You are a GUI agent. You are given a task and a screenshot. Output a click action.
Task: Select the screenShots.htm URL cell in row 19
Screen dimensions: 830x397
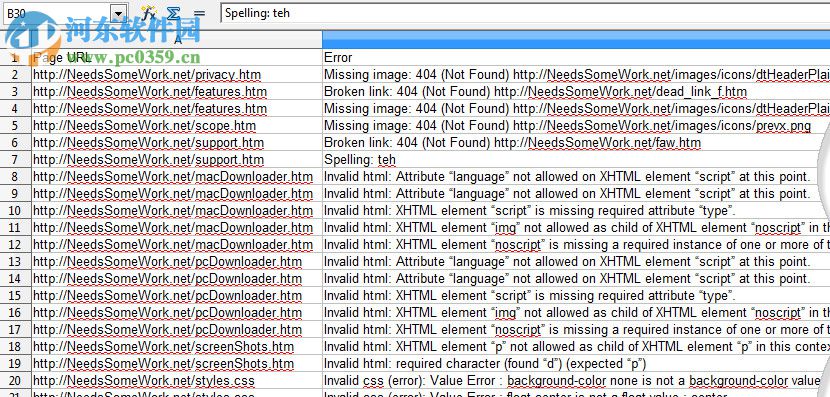(177, 364)
